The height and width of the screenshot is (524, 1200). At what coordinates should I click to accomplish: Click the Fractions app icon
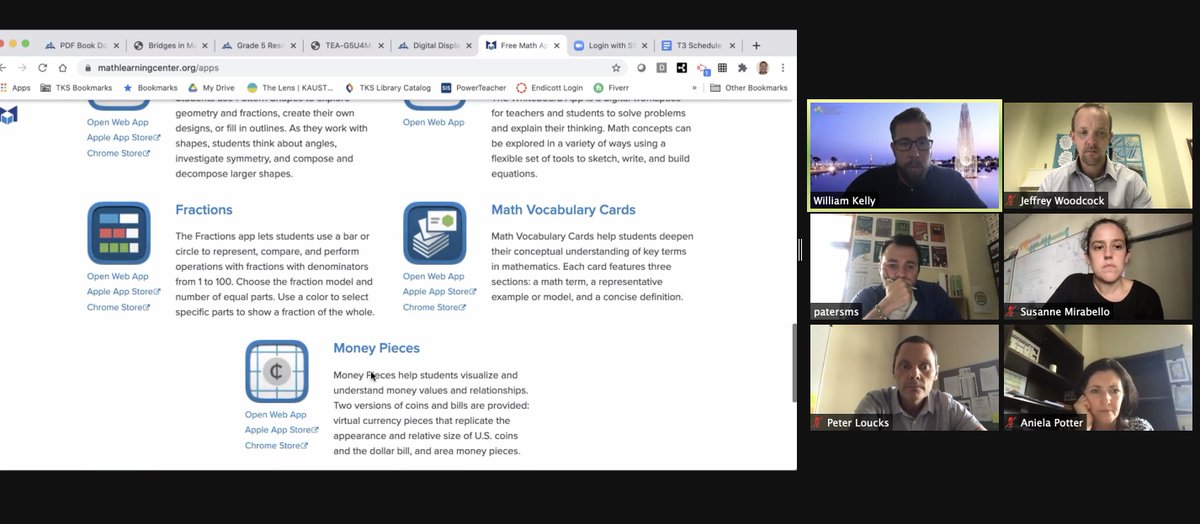click(118, 233)
